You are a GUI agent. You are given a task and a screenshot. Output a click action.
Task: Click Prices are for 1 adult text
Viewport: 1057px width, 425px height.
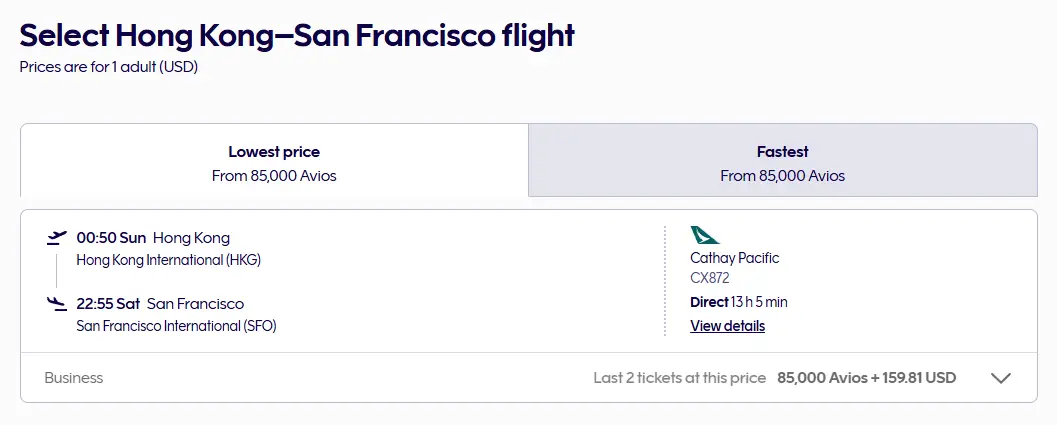(x=109, y=67)
